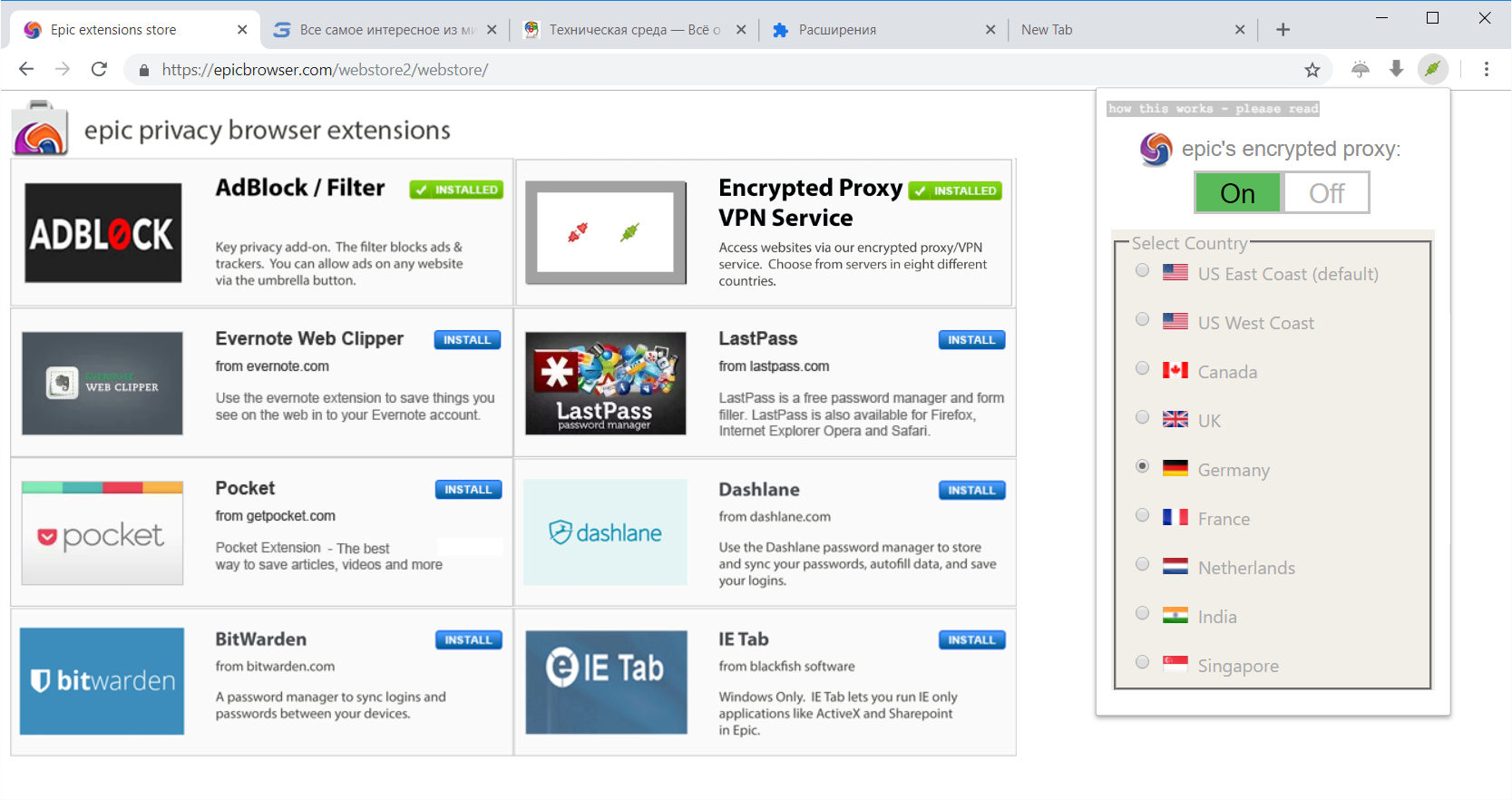Image resolution: width=1512 pixels, height=800 pixels.
Task: Click the Dashlane logo thumbnail
Action: [605, 532]
